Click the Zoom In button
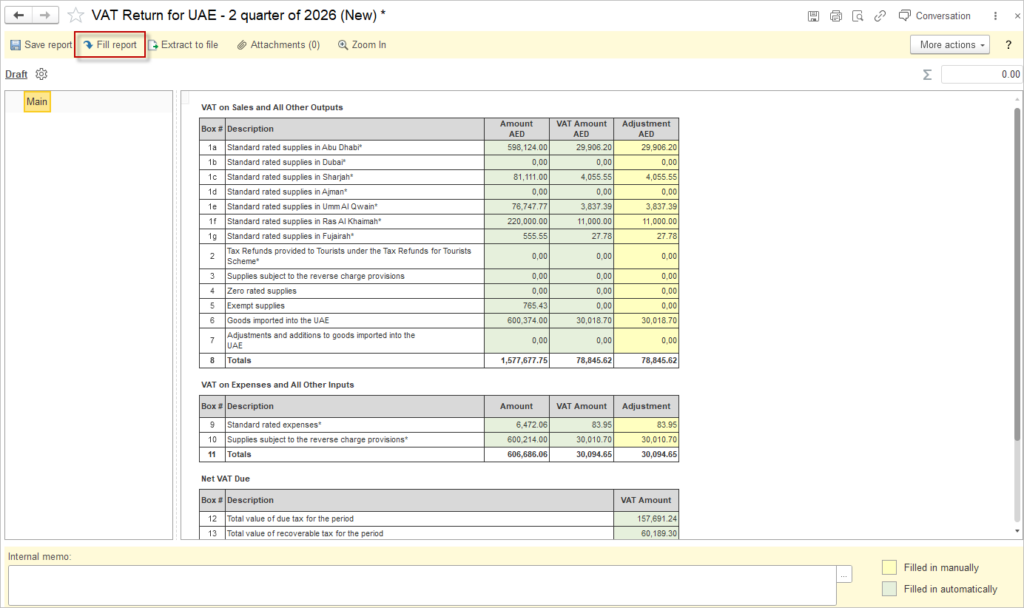The width and height of the screenshot is (1024, 608). point(362,44)
